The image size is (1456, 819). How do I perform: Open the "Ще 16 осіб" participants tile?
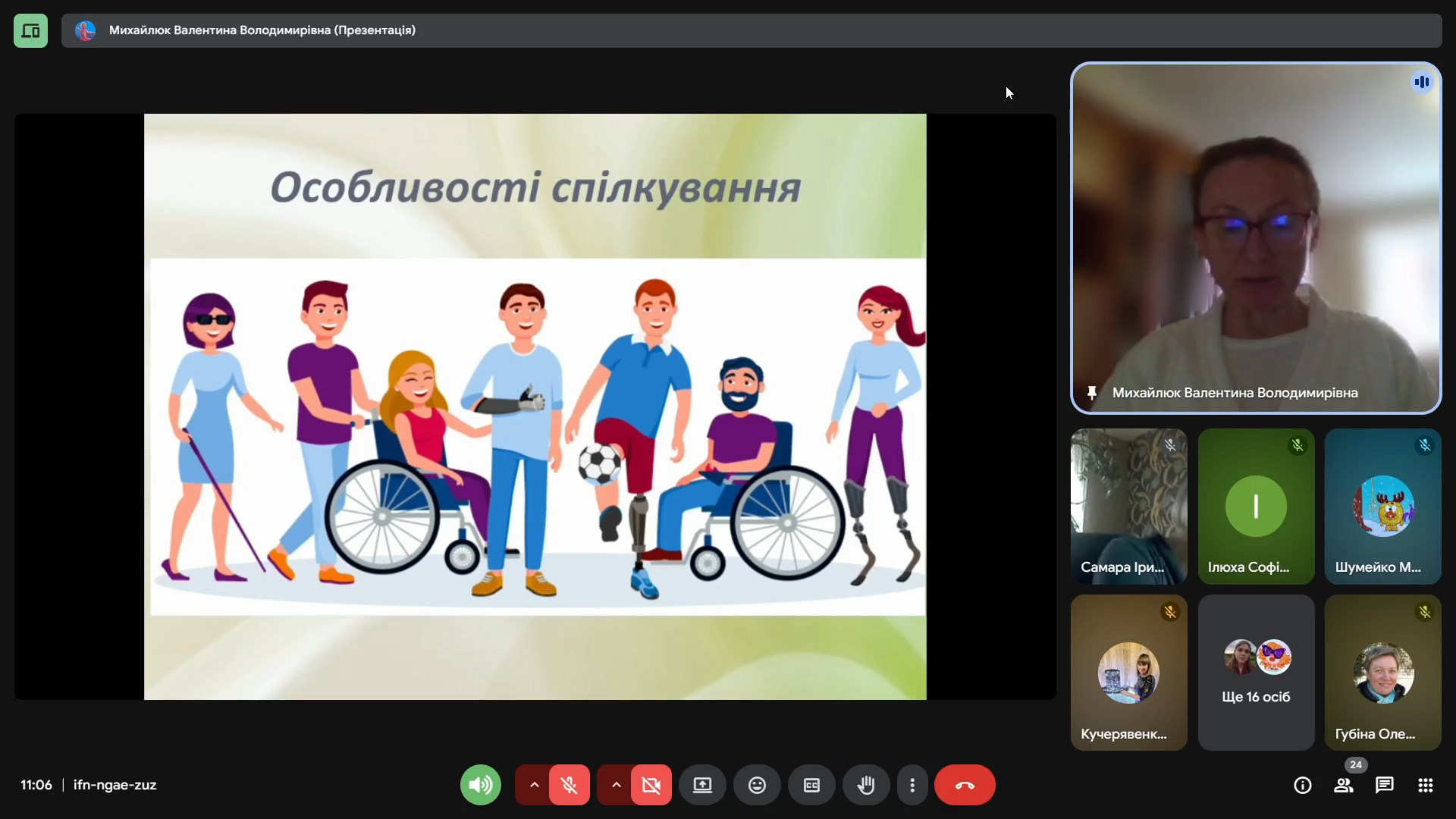(1256, 673)
